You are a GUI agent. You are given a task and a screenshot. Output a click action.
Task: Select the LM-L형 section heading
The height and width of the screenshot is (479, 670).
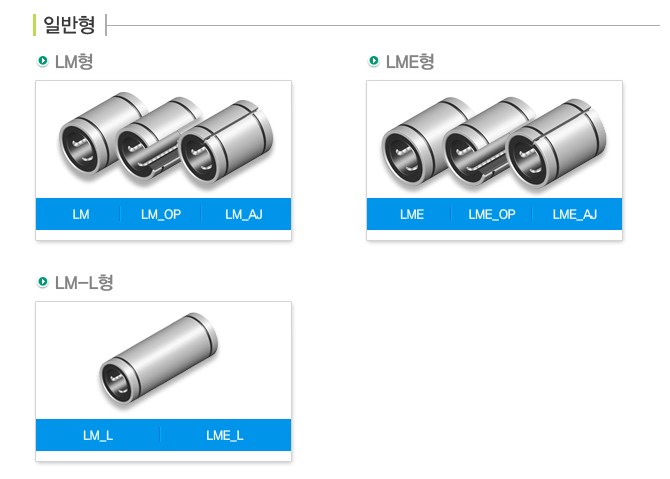pyautogui.click(x=84, y=282)
